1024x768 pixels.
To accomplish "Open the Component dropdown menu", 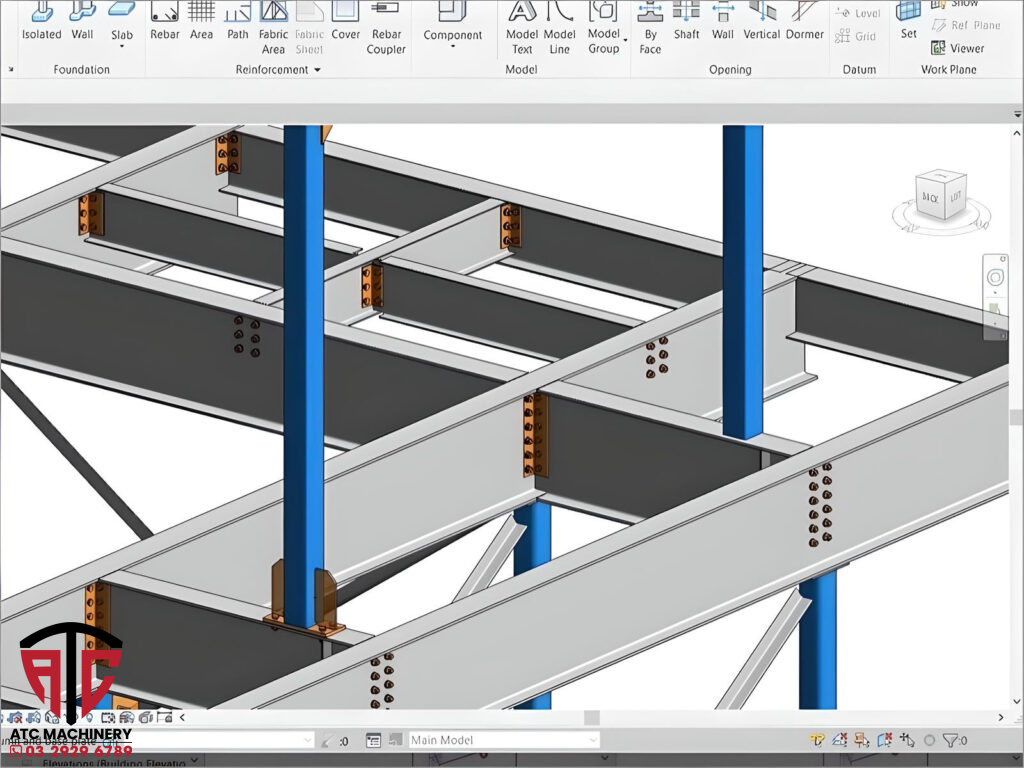I will pyautogui.click(x=452, y=46).
